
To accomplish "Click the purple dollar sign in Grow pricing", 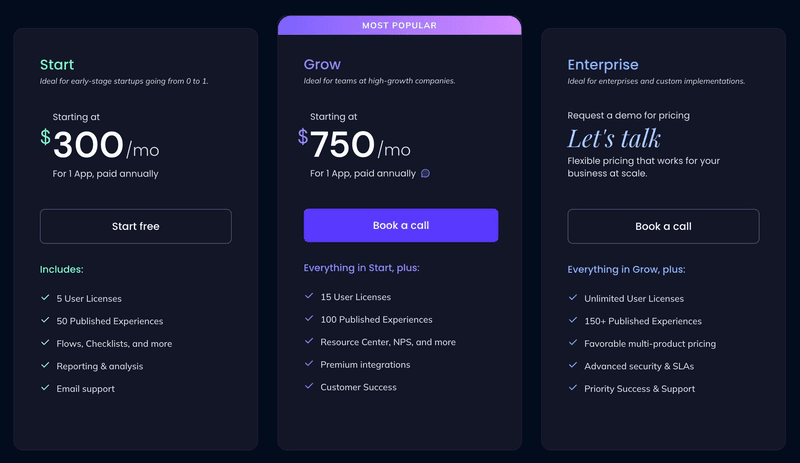I will click(303, 136).
